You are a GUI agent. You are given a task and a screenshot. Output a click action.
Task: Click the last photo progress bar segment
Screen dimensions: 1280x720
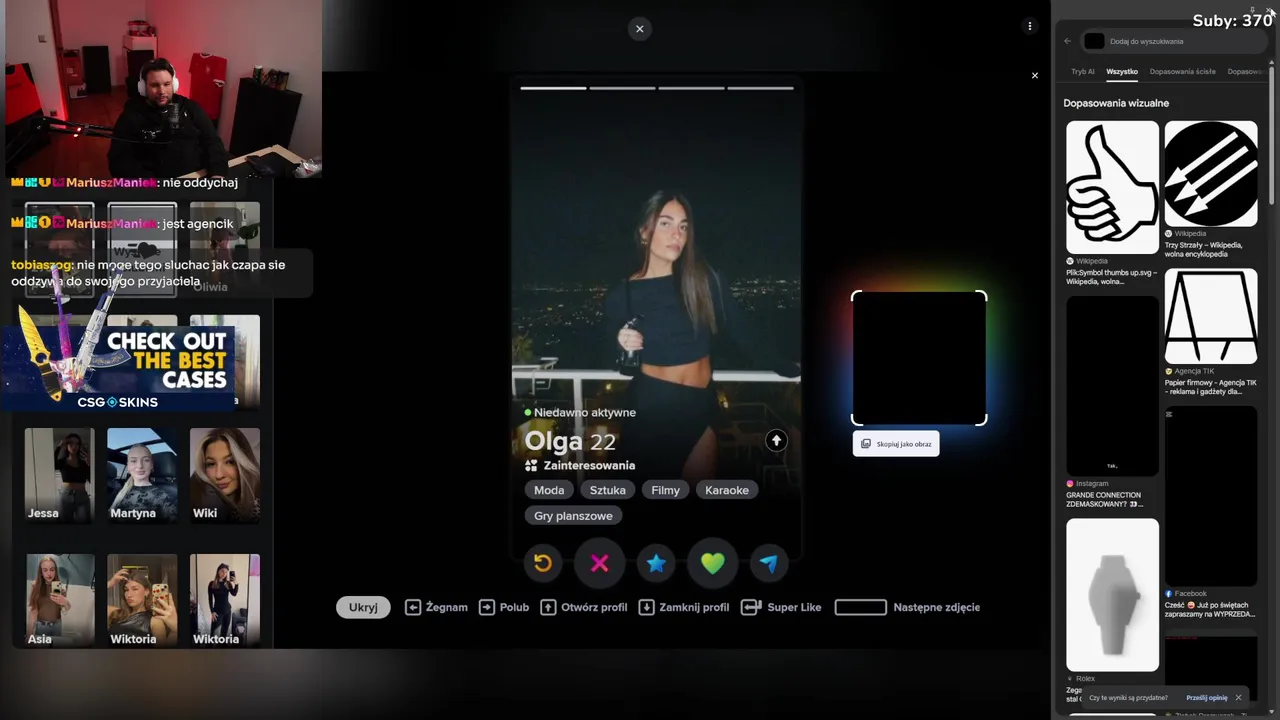pos(760,88)
